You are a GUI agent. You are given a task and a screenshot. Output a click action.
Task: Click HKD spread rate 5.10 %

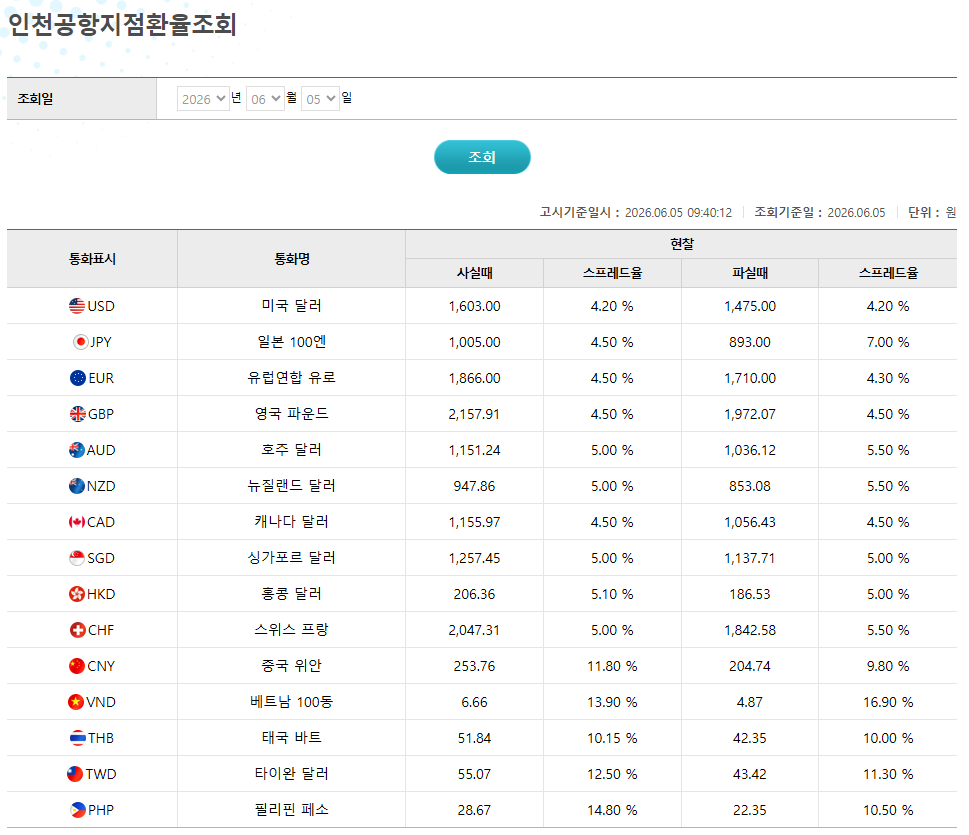pyautogui.click(x=612, y=595)
